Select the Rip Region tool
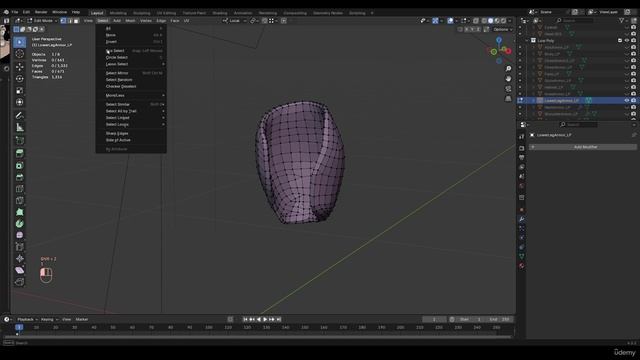The image size is (640, 360). click(x=20, y=282)
